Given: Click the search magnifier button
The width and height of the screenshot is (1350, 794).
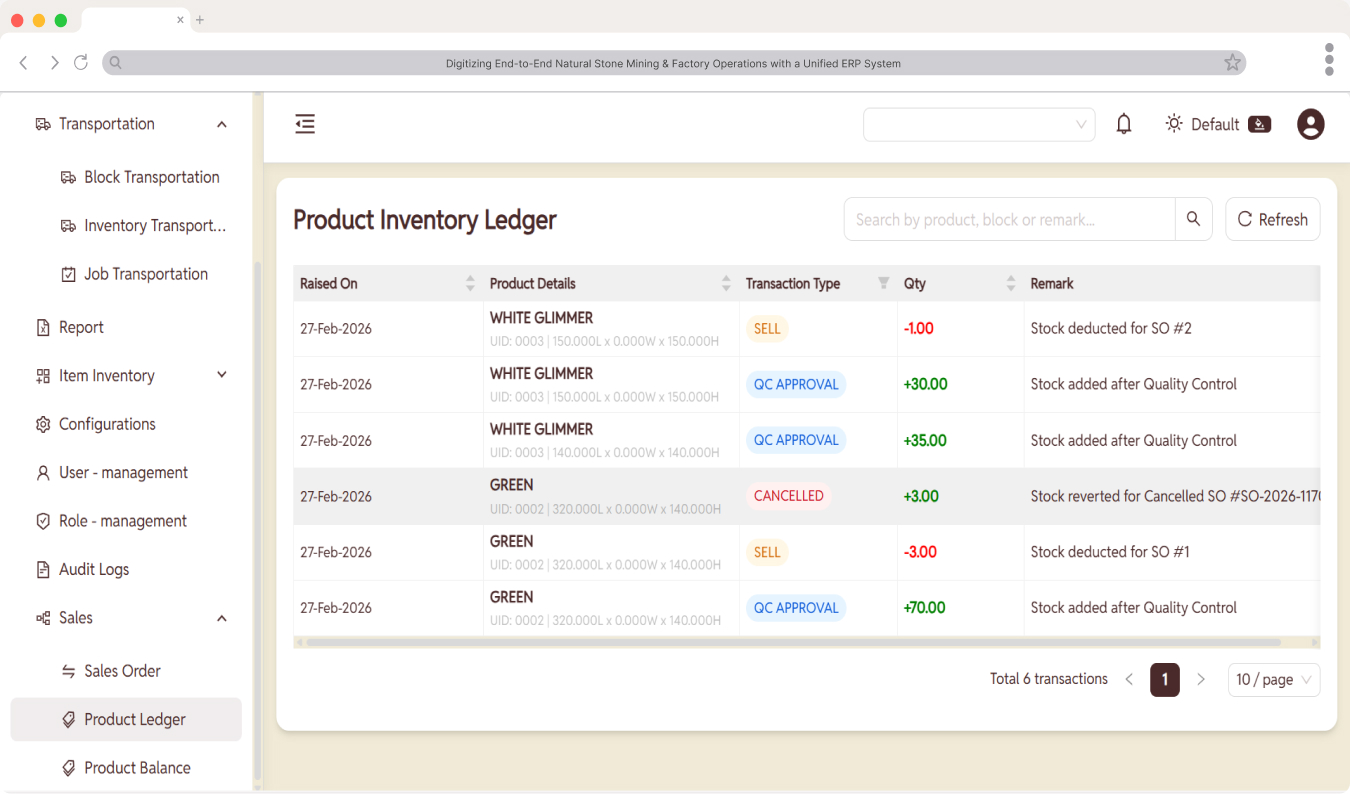Looking at the screenshot, I should [1193, 219].
